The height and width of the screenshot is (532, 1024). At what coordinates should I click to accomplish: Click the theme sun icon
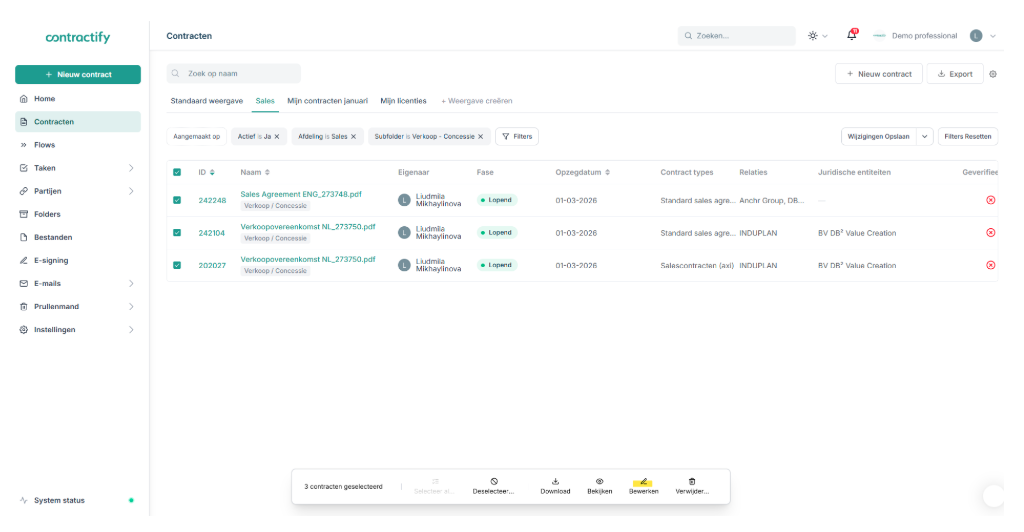pos(813,36)
